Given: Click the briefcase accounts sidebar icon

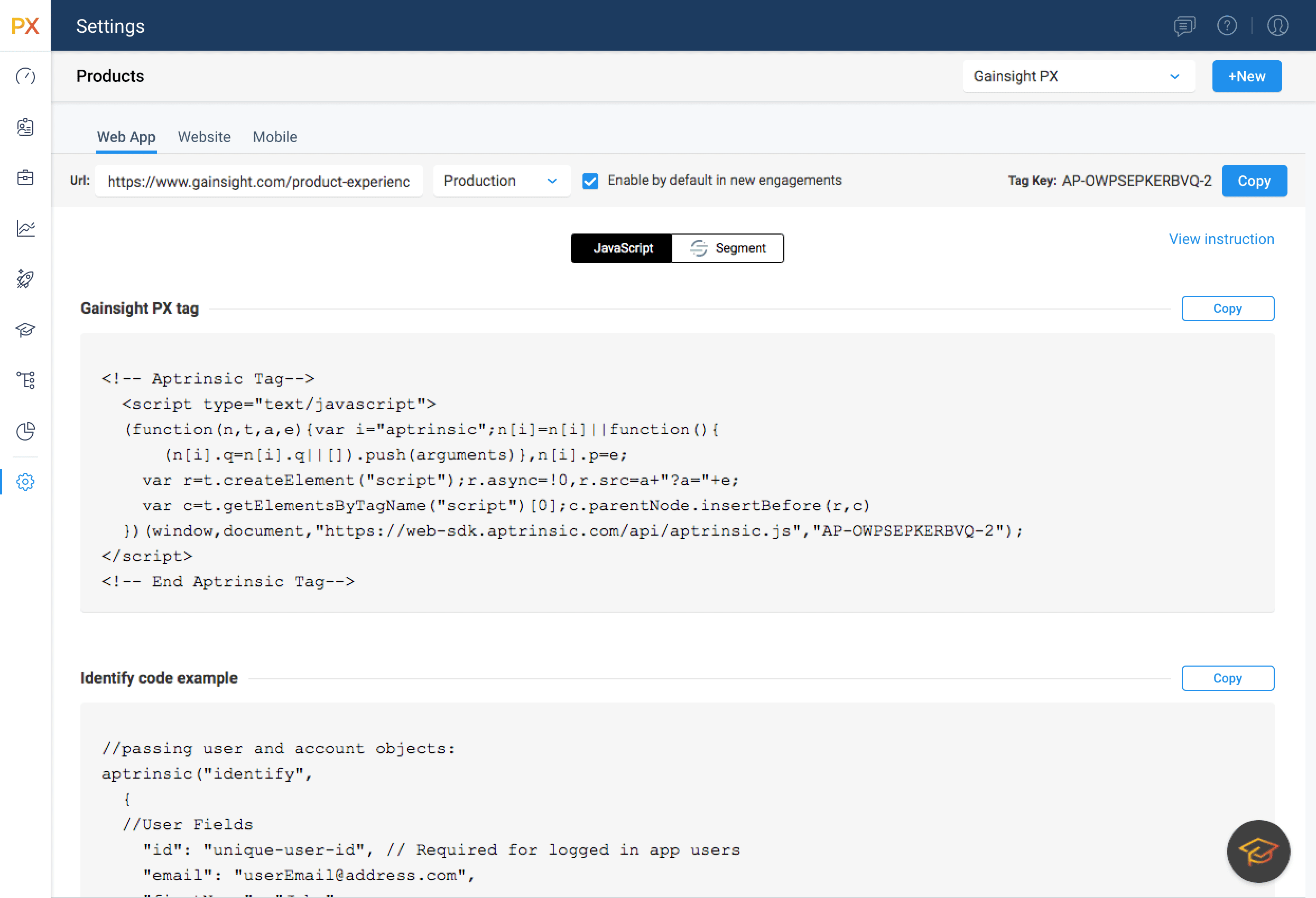Looking at the screenshot, I should click(x=25, y=177).
